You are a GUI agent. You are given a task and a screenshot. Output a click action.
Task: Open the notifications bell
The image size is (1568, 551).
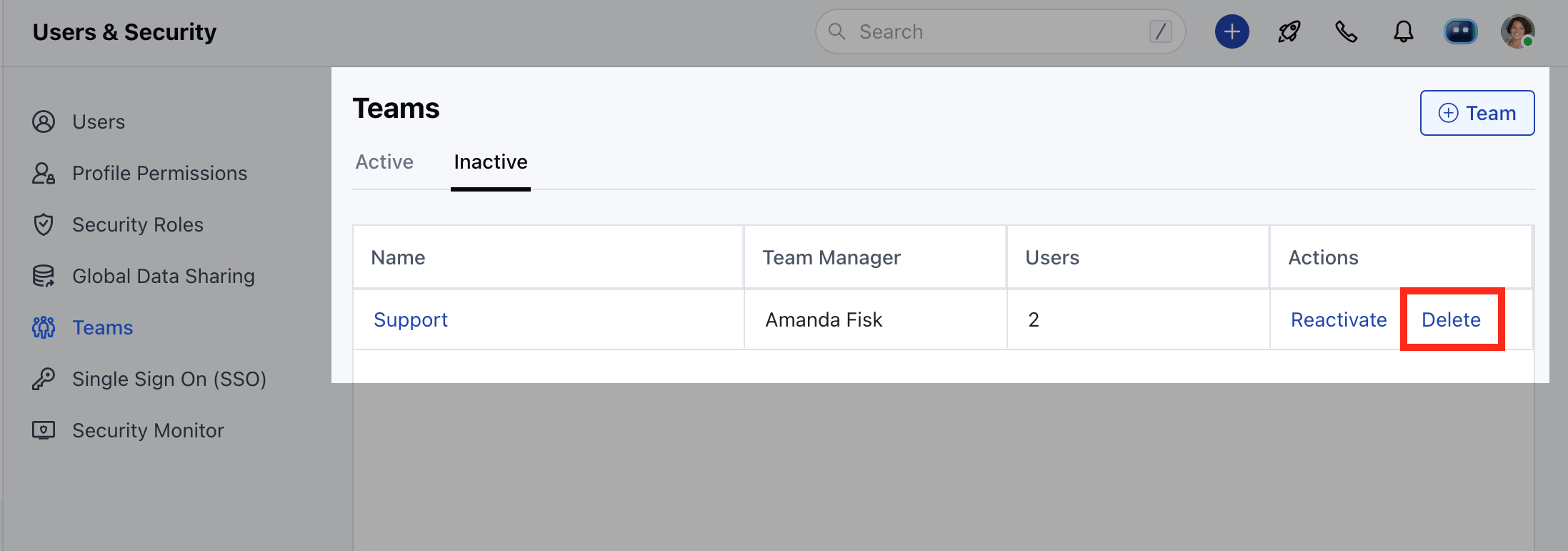click(1404, 32)
